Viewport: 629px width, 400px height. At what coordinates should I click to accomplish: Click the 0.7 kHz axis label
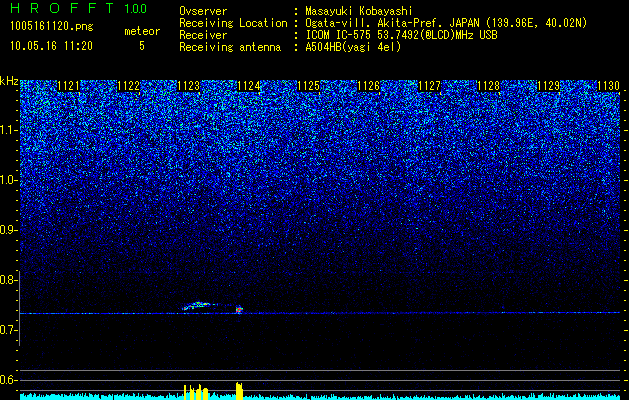9,330
